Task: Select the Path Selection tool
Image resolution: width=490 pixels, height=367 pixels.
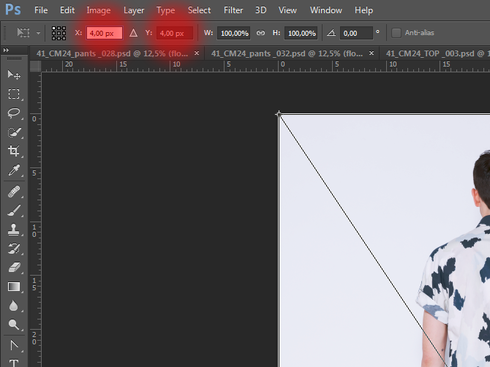Action: [14, 346]
